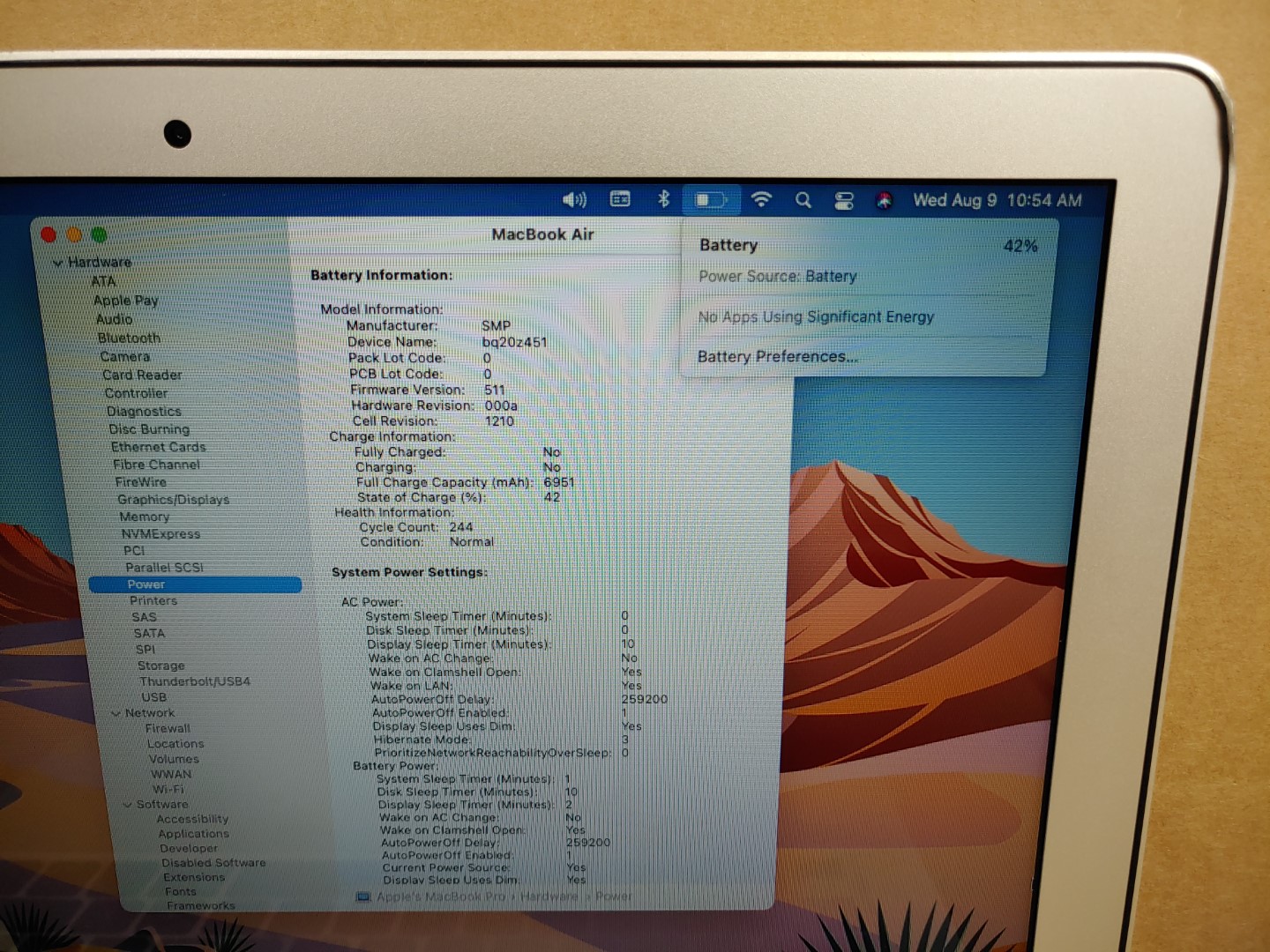Click the Device Name bq20z451
Viewport: 1270px width, 952px height.
click(515, 342)
